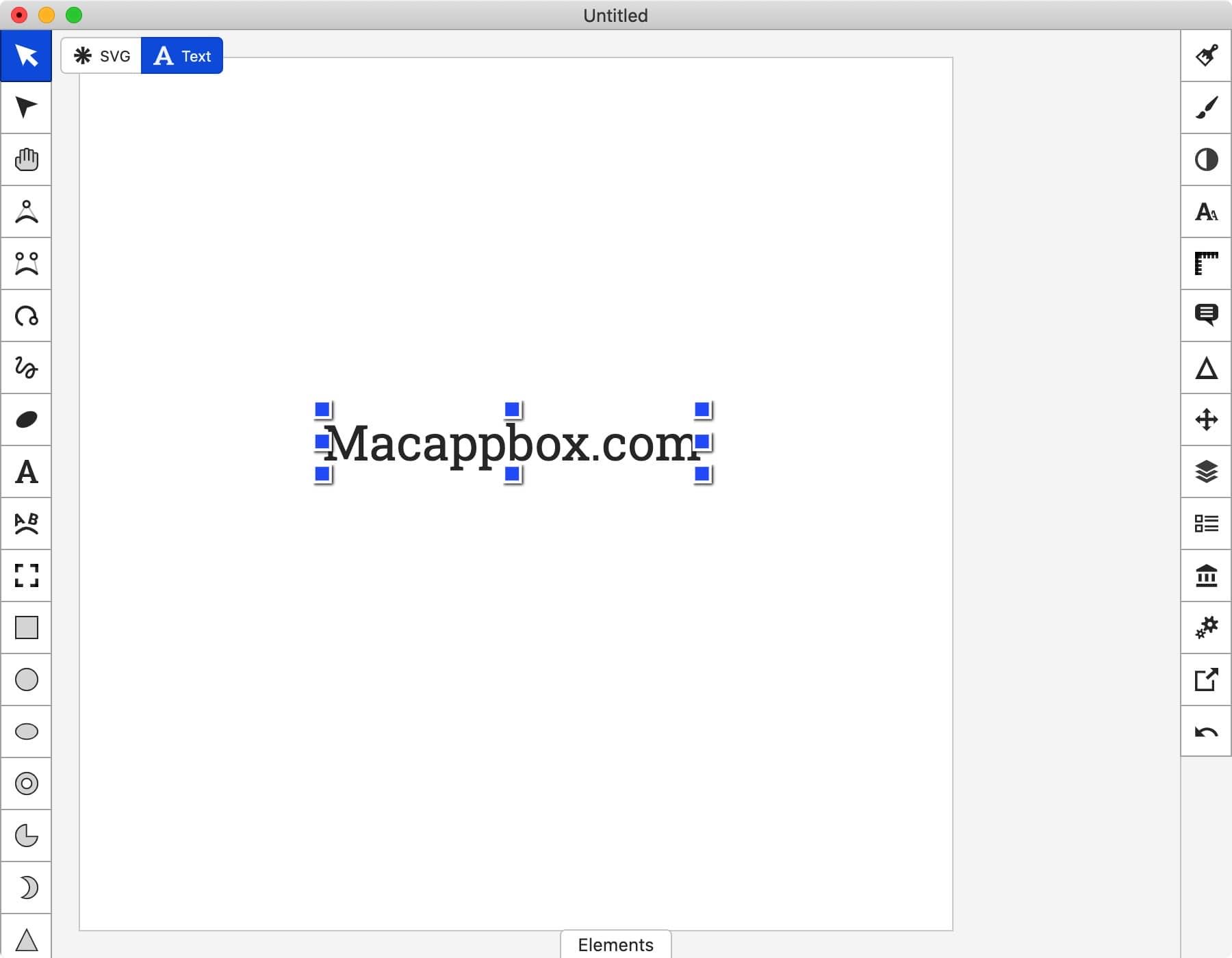Click the top-right selection handle
1232x958 pixels.
point(702,410)
